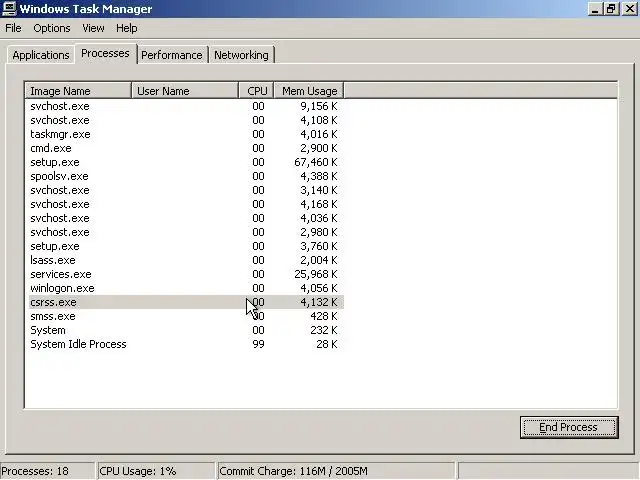Screen dimensions: 640x480
Task: Select svchost.exe using 3,140 K
Action: [186, 190]
